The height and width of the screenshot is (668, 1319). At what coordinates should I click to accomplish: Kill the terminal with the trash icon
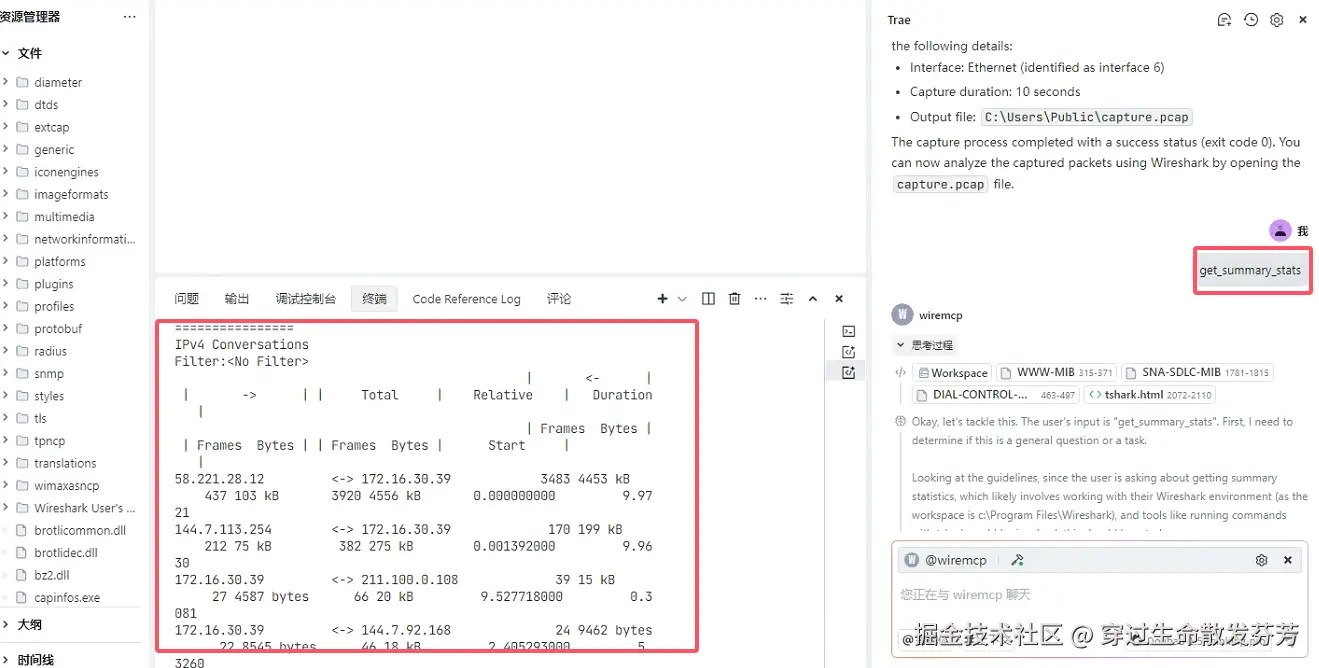tap(734, 298)
